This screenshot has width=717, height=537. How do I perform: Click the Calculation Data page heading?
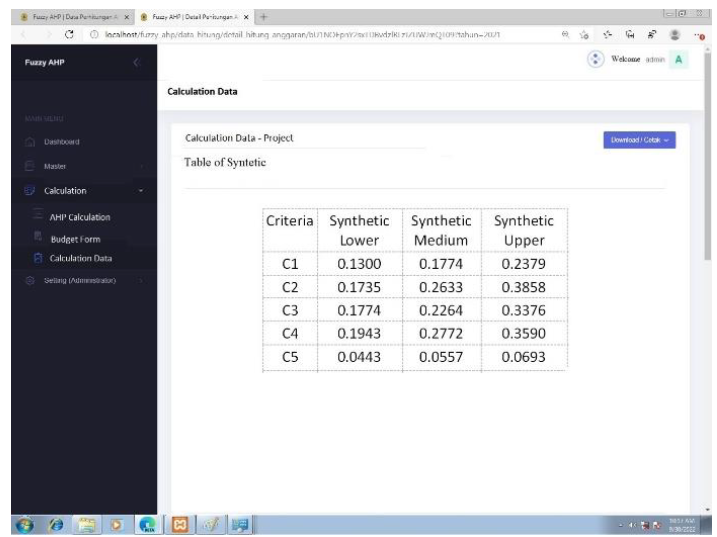pos(202,91)
